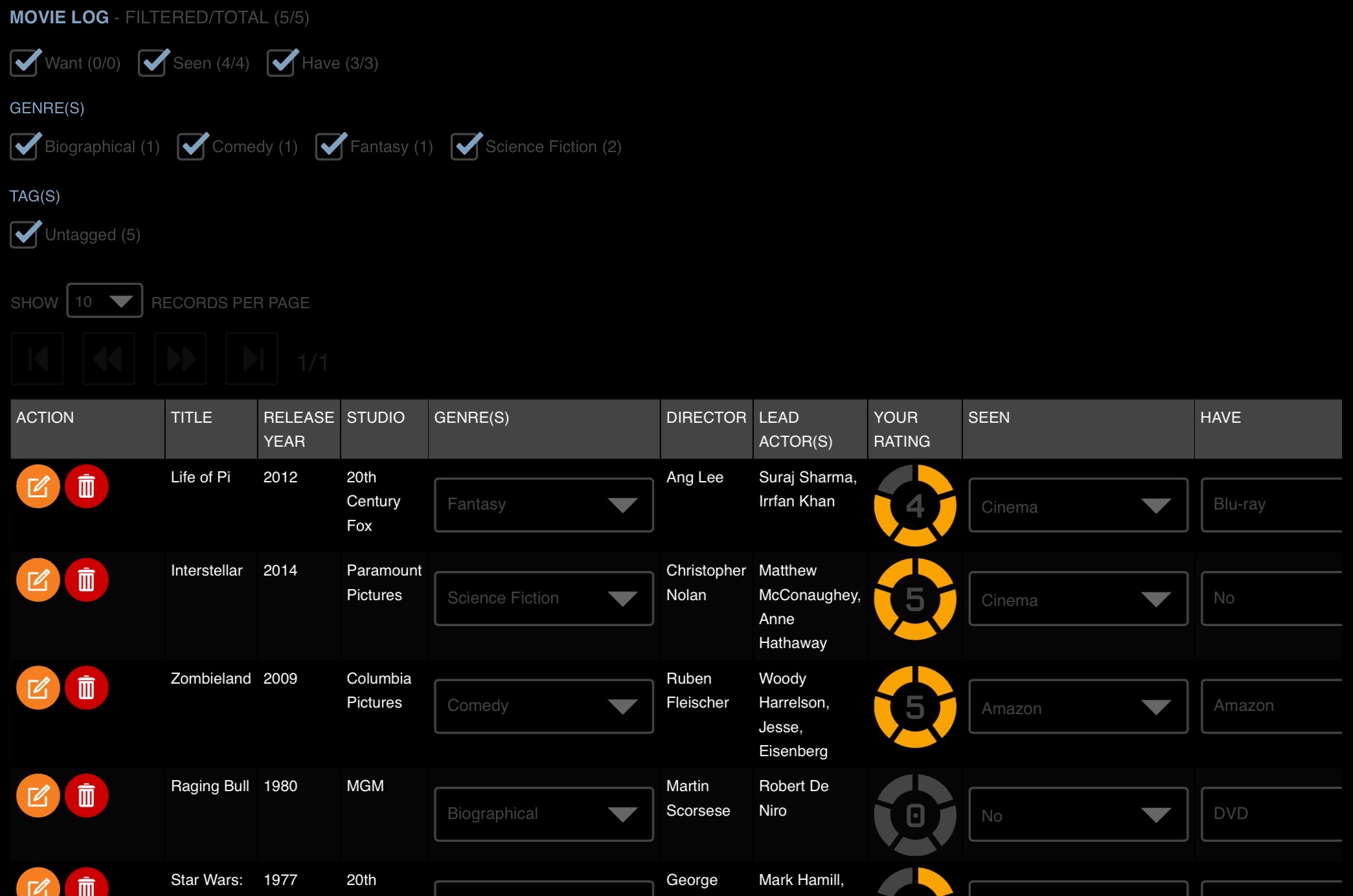Uncheck Fantasy genre filter

(330, 146)
